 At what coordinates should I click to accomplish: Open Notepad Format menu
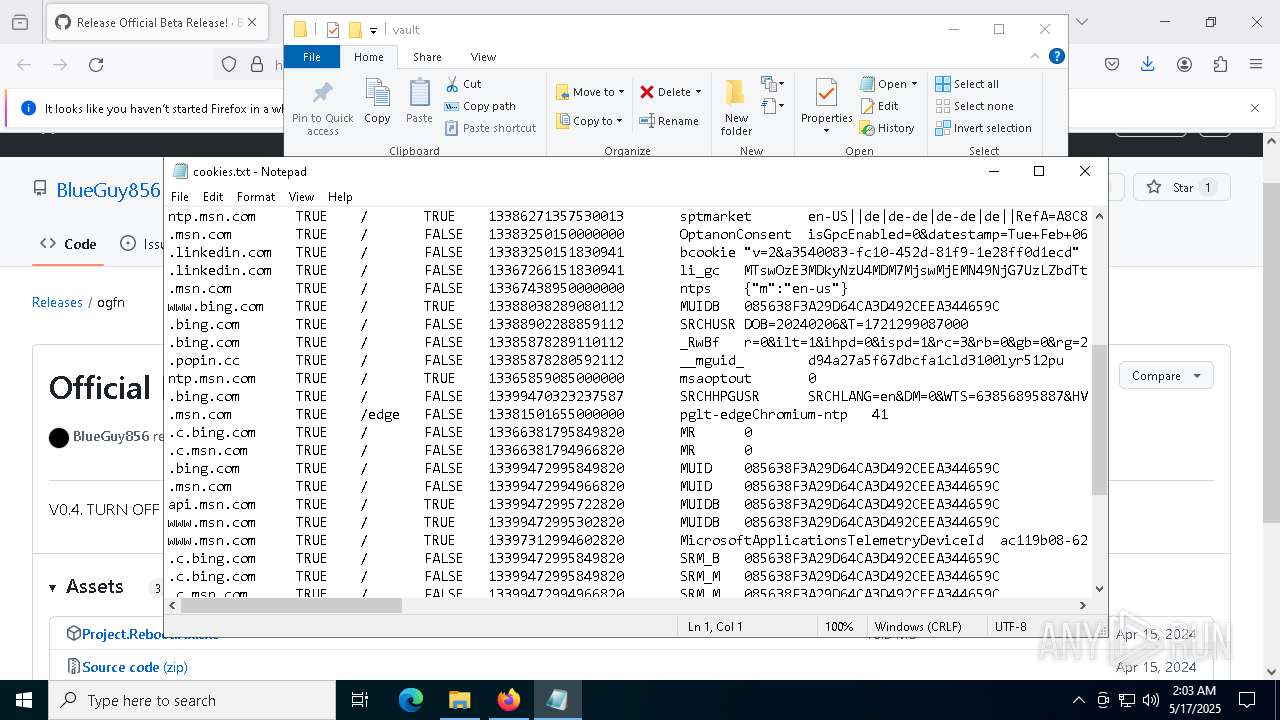[256, 197]
